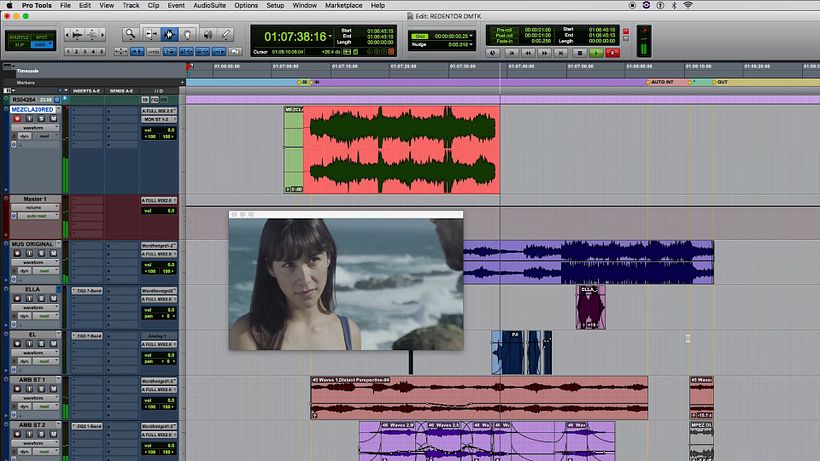Select zoom preset 3

[85, 52]
